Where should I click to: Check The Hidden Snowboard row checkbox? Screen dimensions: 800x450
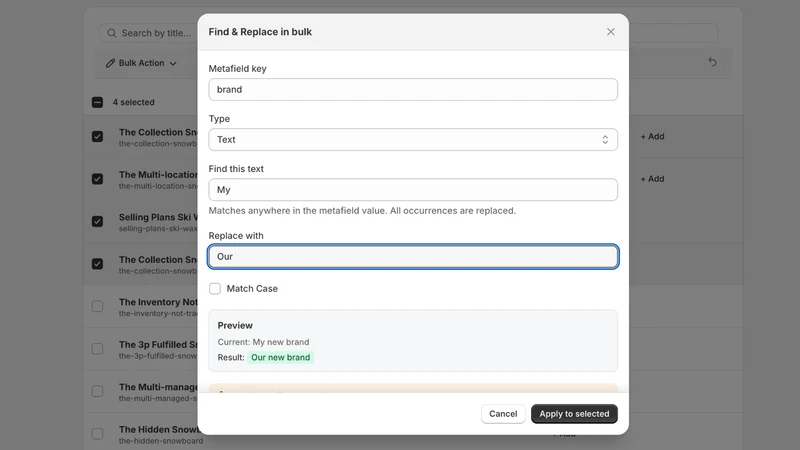click(x=97, y=434)
